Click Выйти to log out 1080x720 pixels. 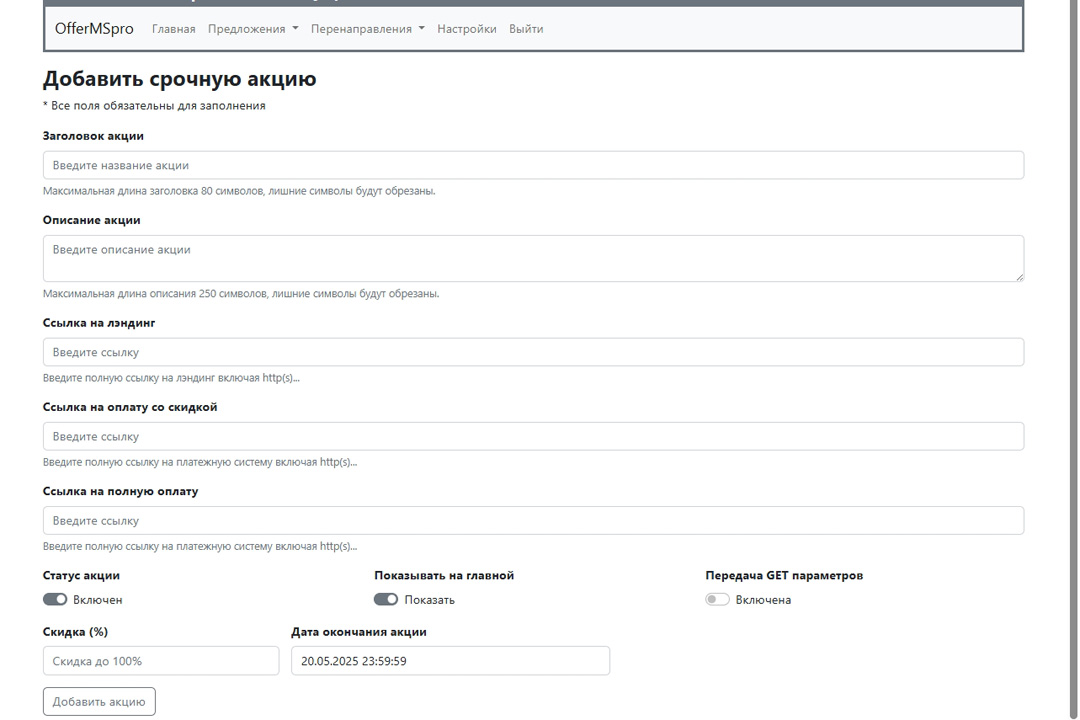pyautogui.click(x=526, y=29)
